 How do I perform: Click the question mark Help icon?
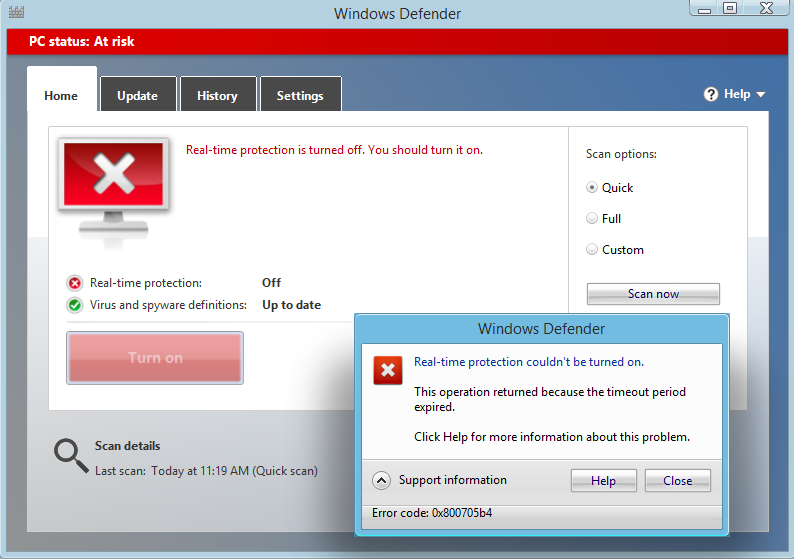[x=711, y=94]
